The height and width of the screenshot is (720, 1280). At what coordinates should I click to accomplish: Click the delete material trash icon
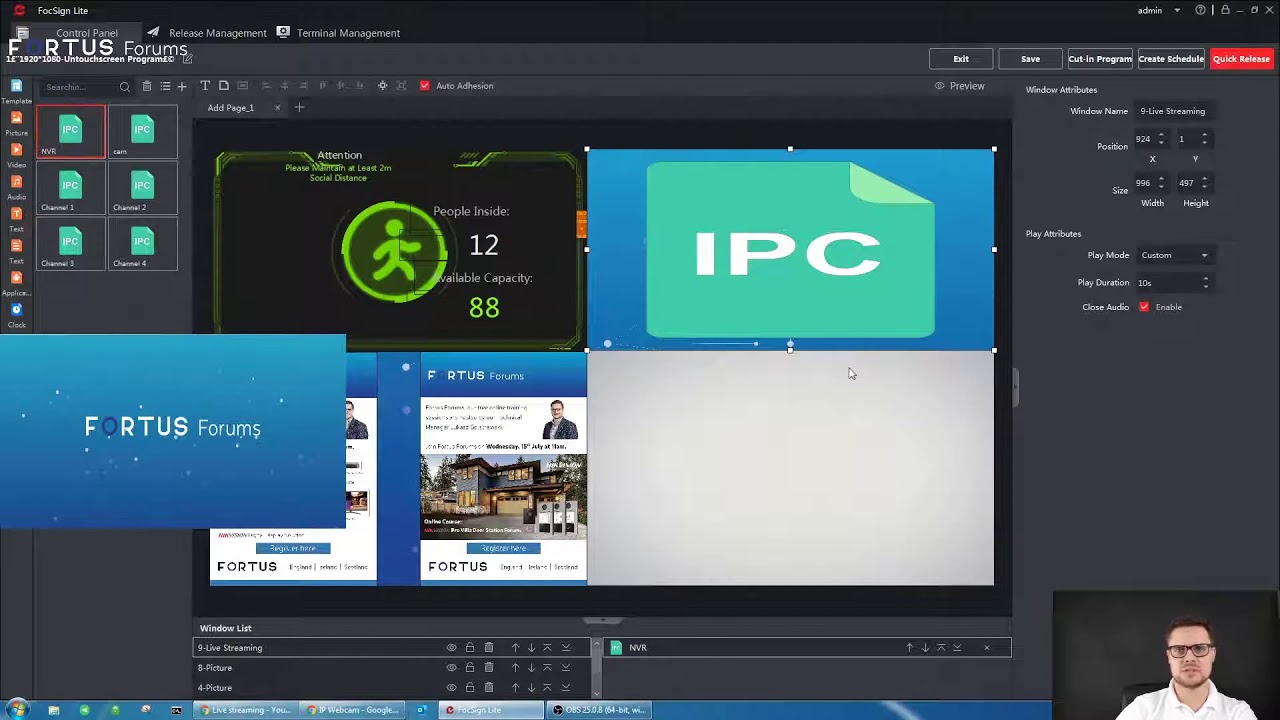tap(147, 86)
